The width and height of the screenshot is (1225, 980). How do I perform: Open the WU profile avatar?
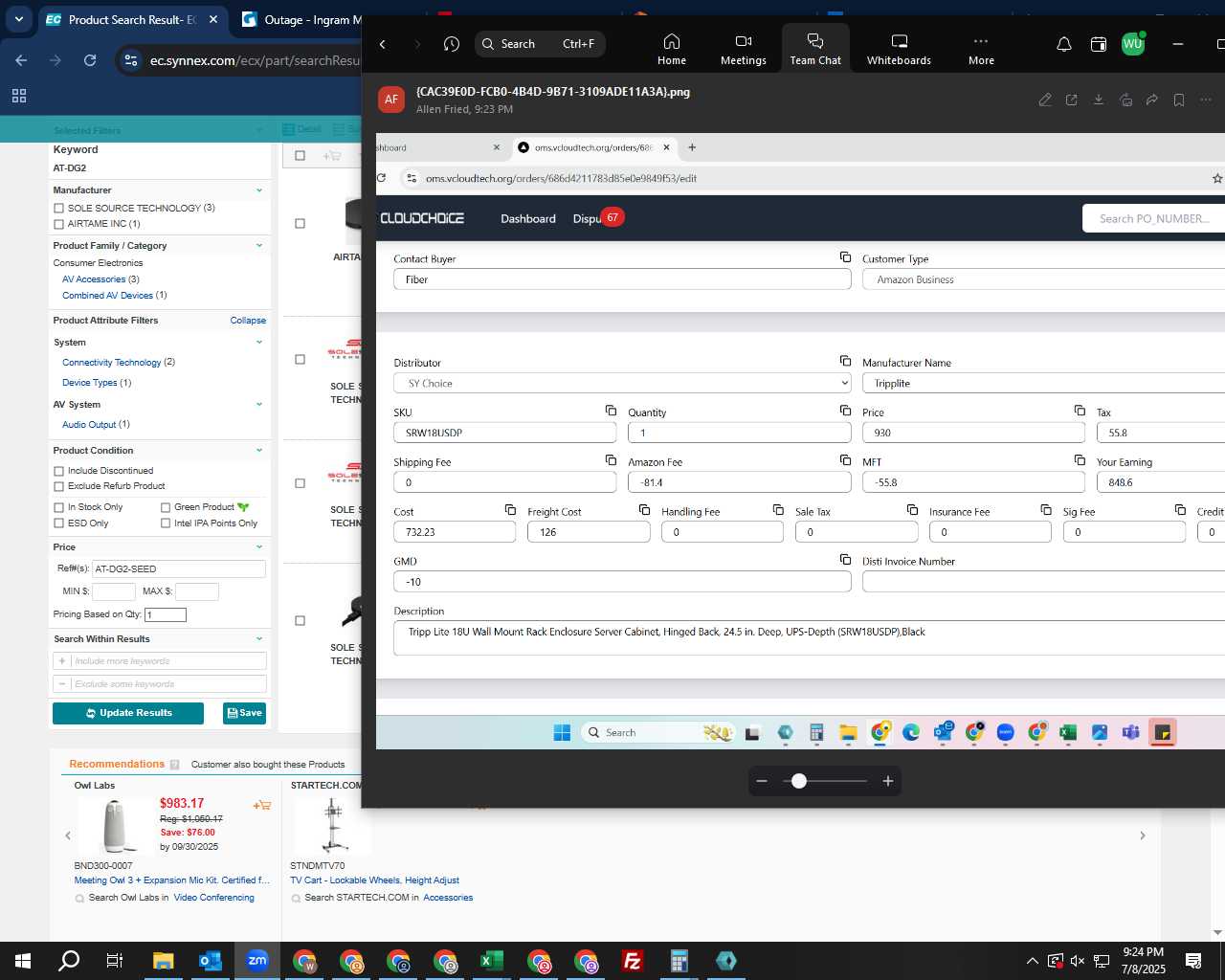1133,44
